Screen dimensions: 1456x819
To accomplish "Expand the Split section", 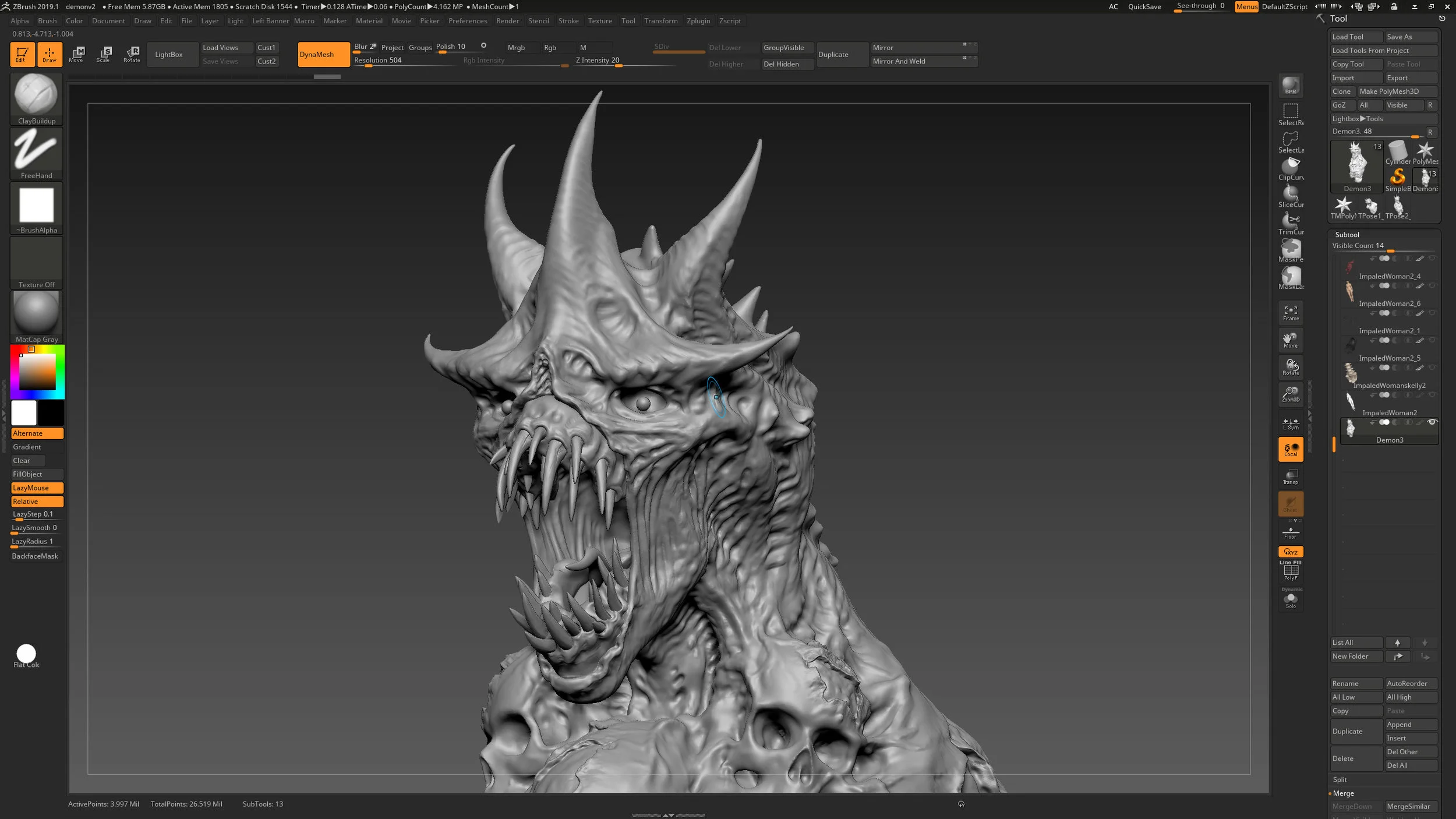I will point(1340,779).
